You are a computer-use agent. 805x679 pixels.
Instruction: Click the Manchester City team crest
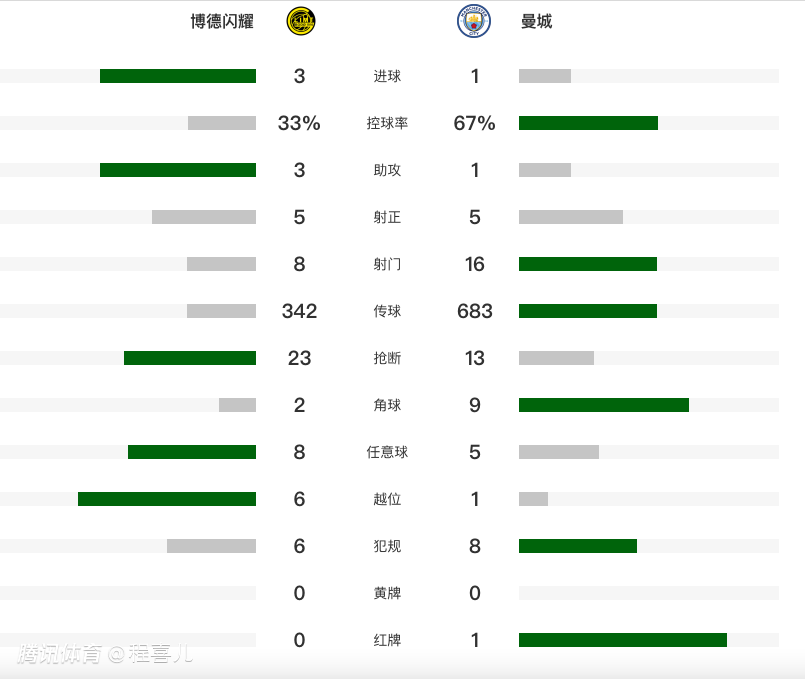(474, 21)
